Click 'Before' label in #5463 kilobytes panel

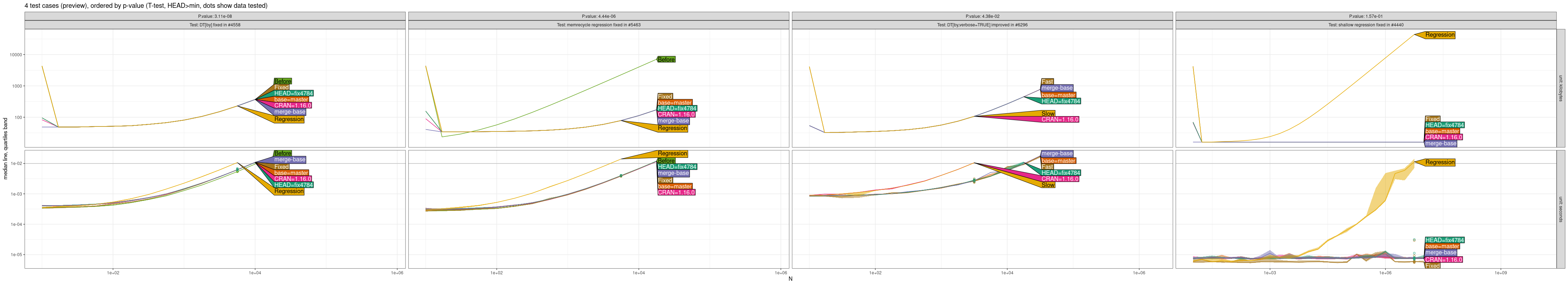pos(666,60)
